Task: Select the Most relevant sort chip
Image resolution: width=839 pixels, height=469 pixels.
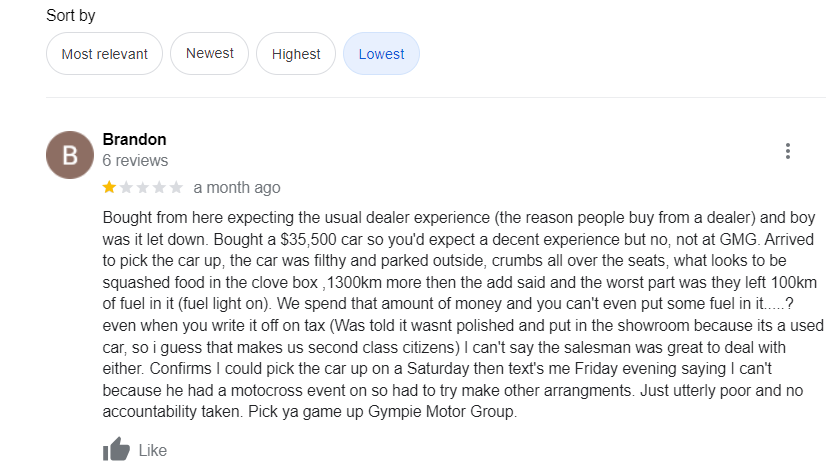Action: pos(104,54)
